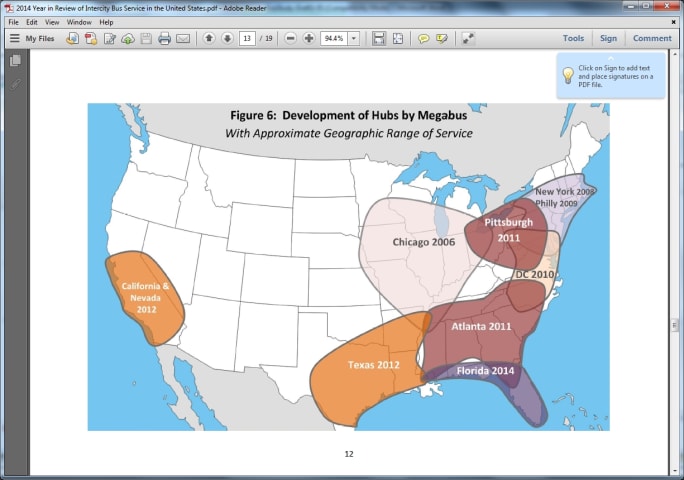Add a sticky note comment
This screenshot has height=480, width=684.
(x=423, y=39)
